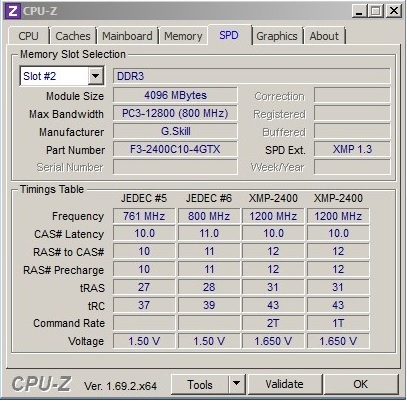Click the 2T Command Rate cell
Viewport: 407px width, 401px height.
pyautogui.click(x=273, y=323)
